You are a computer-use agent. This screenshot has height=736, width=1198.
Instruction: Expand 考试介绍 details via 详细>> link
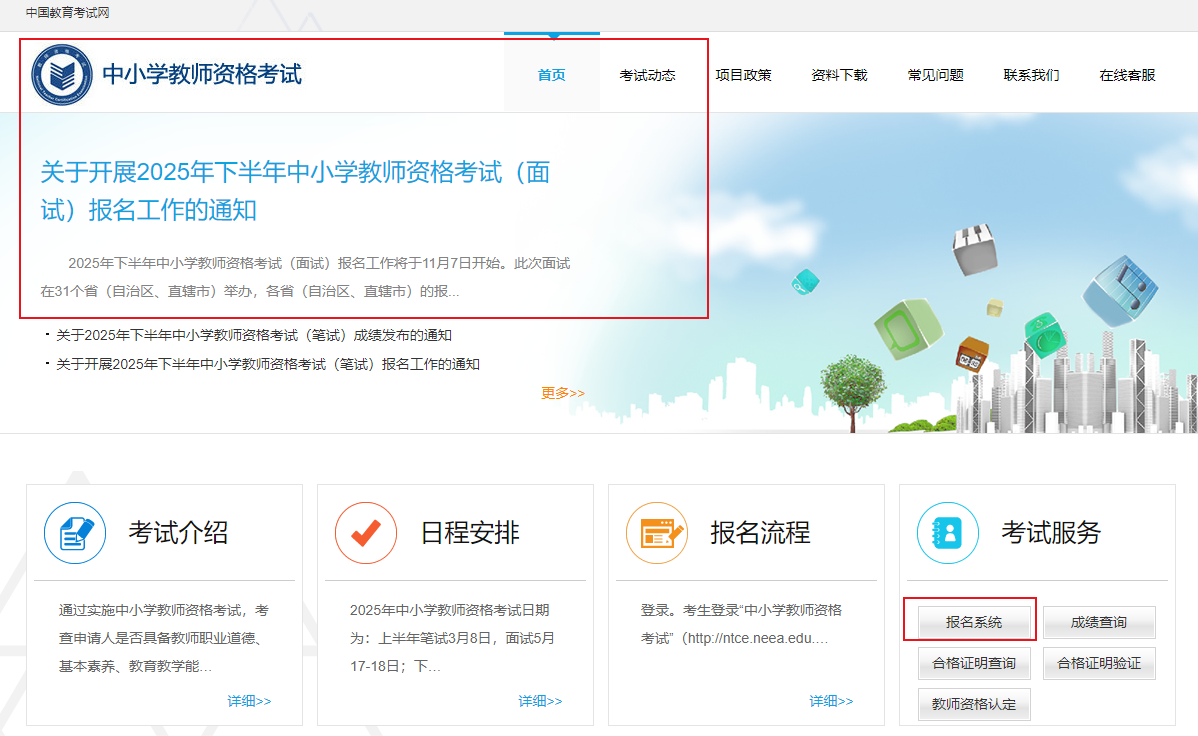(x=249, y=701)
